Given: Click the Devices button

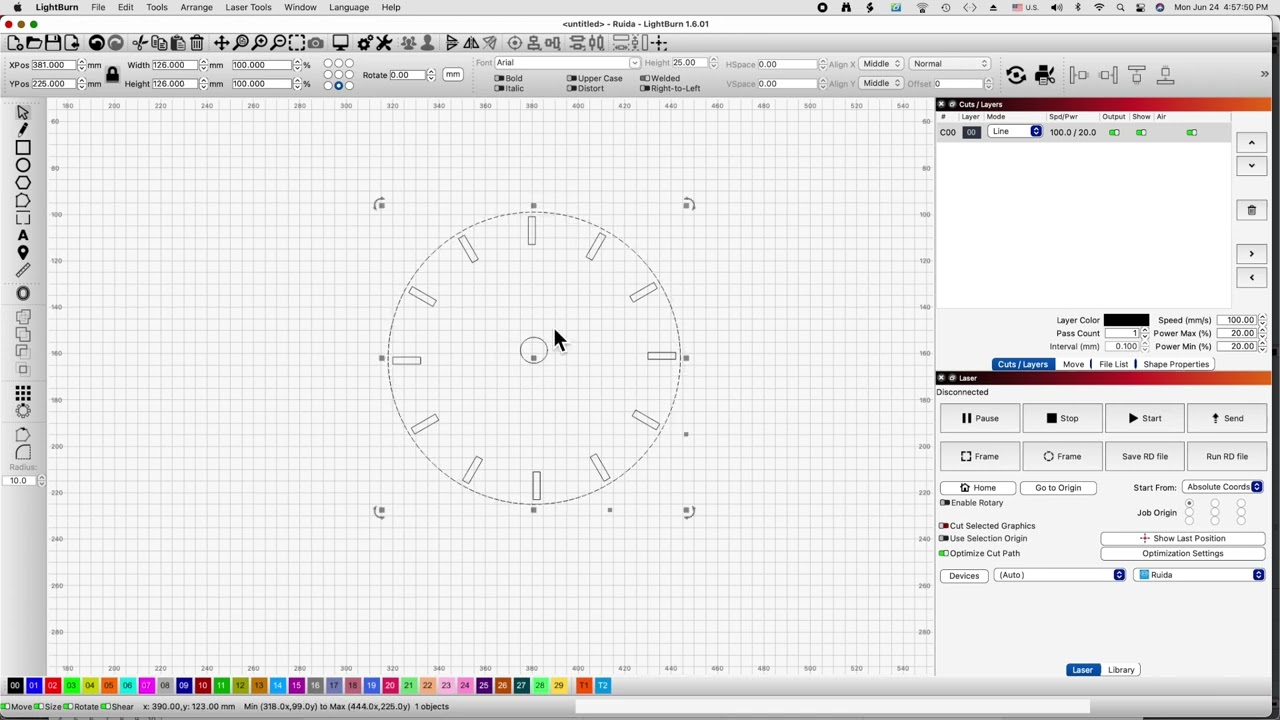Looking at the screenshot, I should (x=964, y=576).
